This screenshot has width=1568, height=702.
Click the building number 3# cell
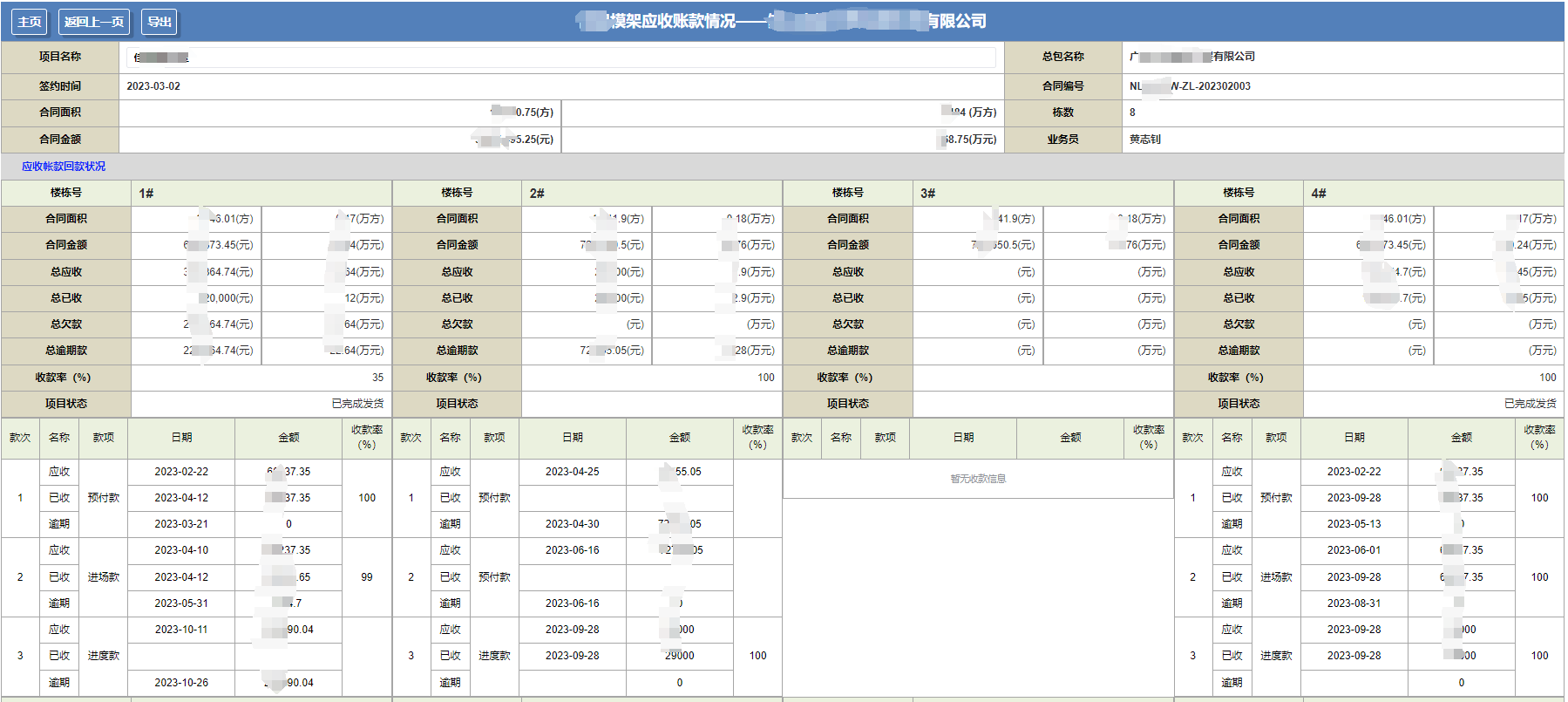(927, 194)
